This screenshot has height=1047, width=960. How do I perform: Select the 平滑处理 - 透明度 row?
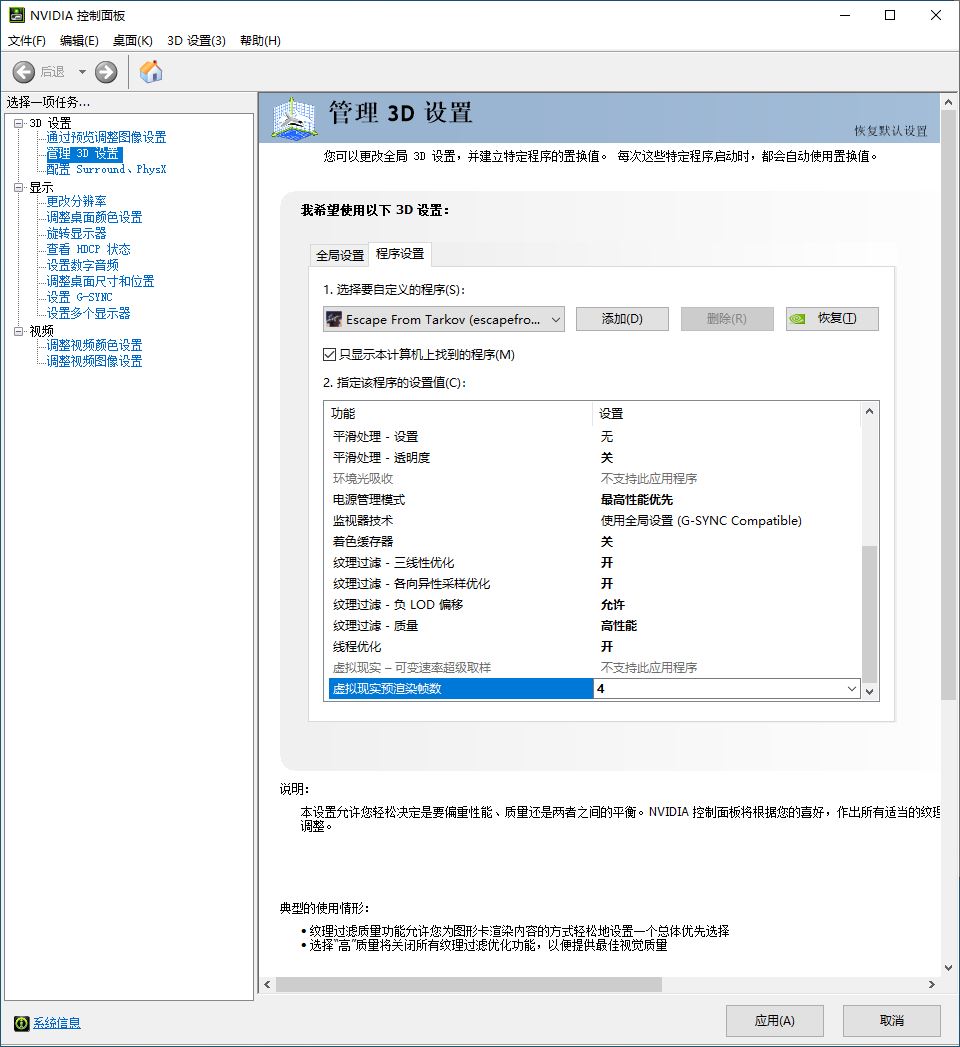594,457
